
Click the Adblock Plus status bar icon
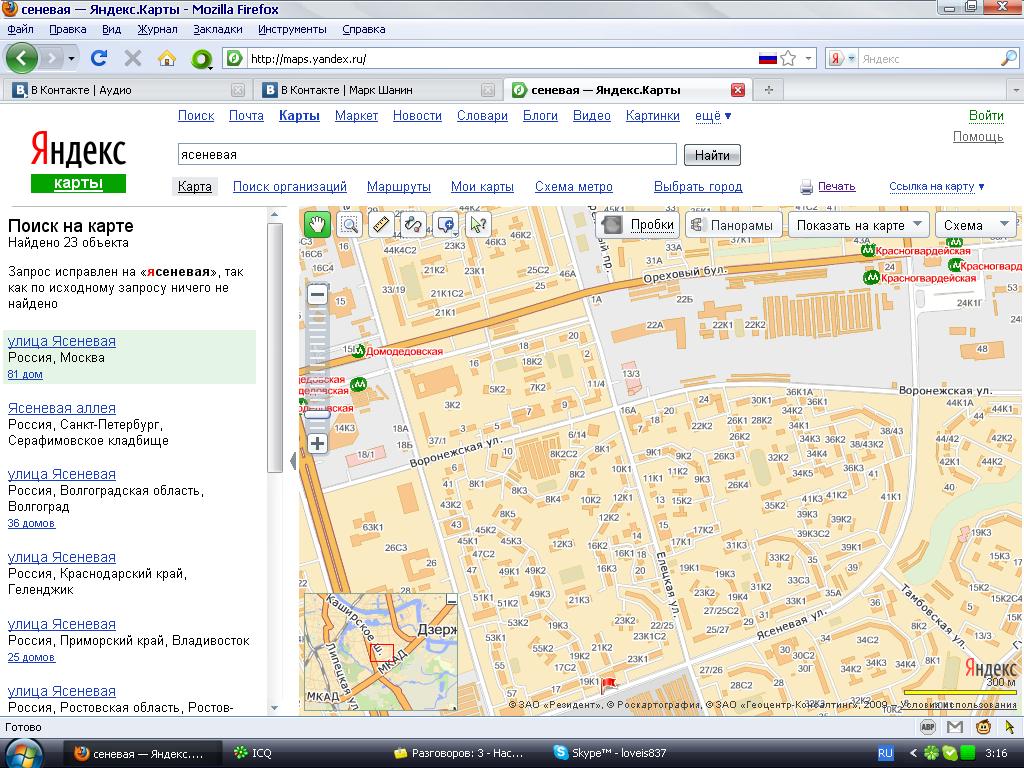click(927, 726)
